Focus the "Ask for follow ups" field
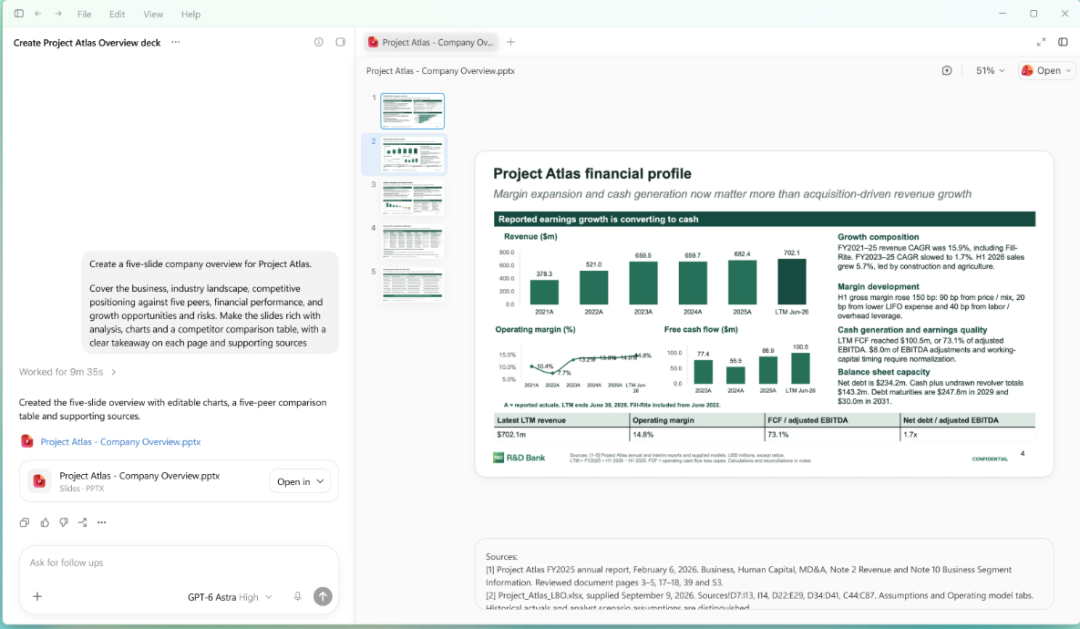The height and width of the screenshot is (629, 1080). (178, 563)
